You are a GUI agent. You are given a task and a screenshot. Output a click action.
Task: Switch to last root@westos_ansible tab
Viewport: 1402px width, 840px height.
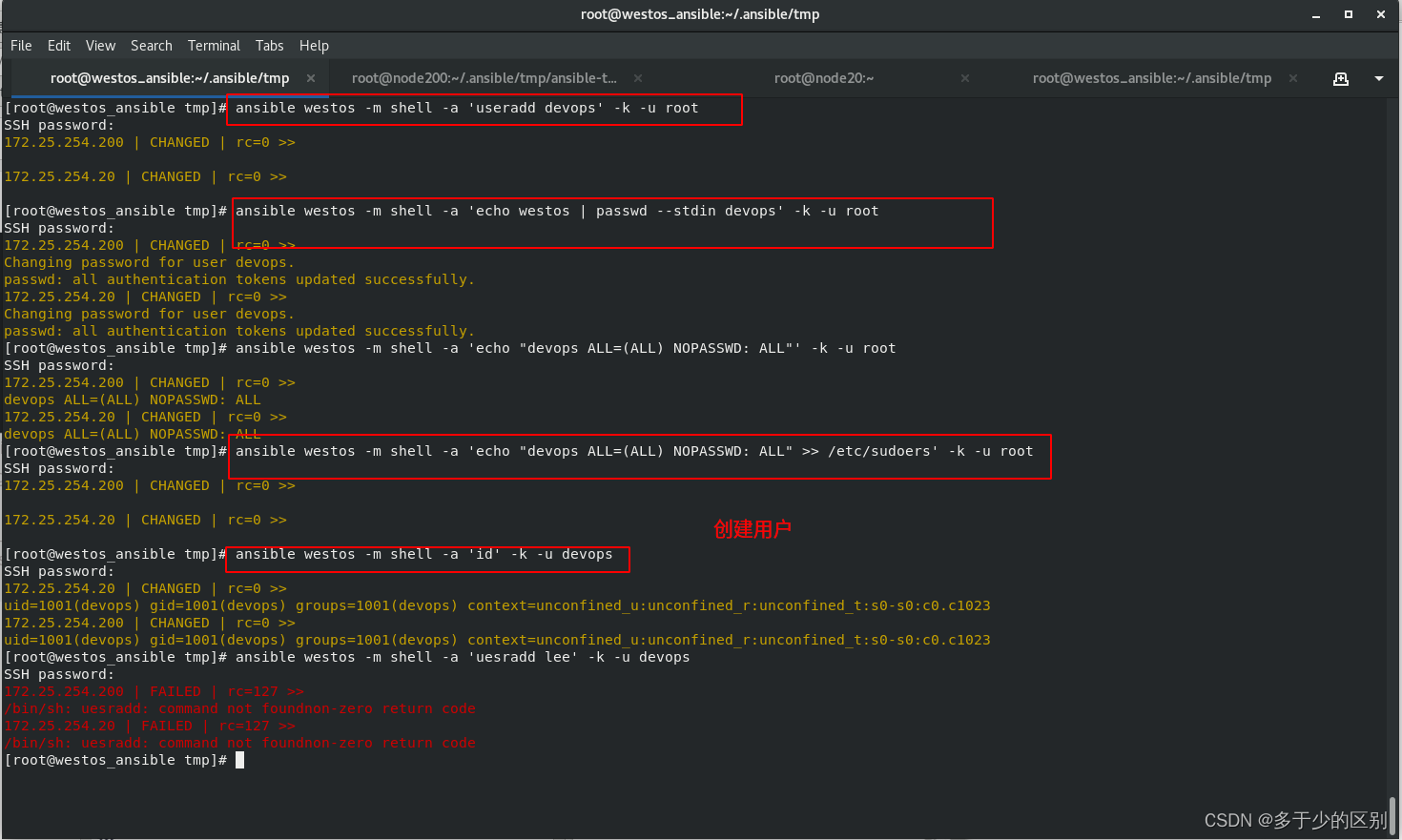1152,78
